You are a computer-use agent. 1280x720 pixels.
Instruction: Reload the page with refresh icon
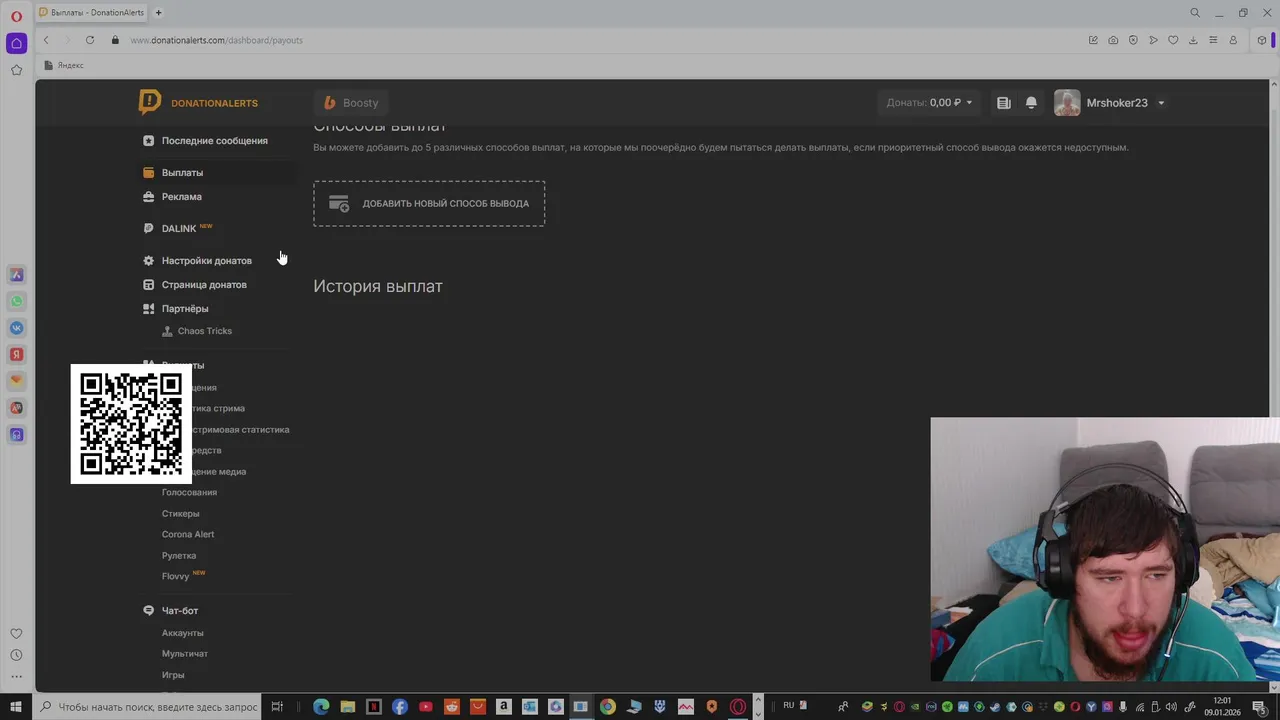90,40
